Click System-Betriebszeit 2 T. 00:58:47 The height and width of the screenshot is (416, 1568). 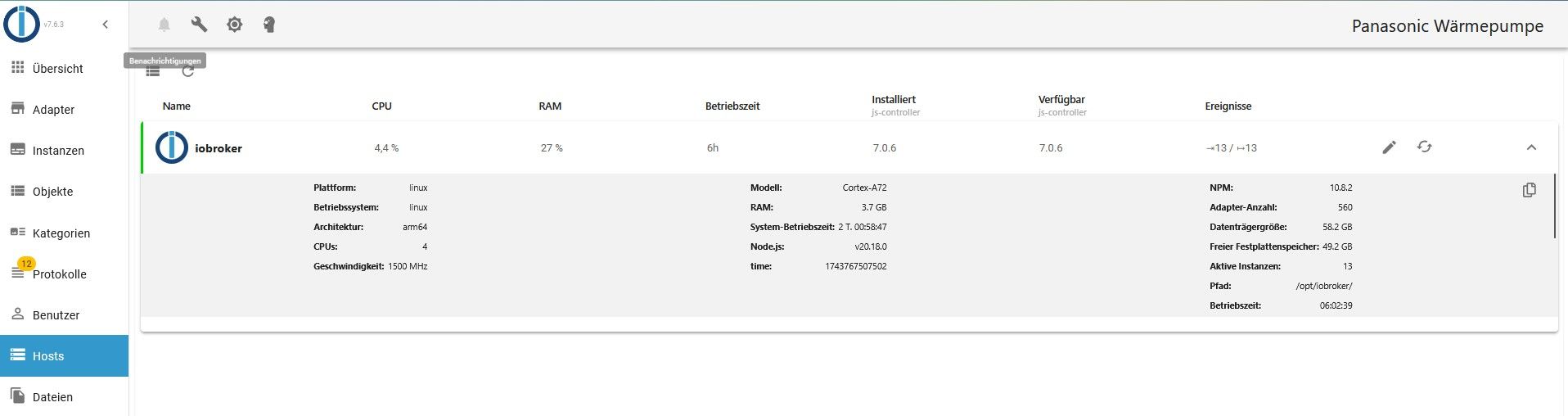[x=863, y=227]
